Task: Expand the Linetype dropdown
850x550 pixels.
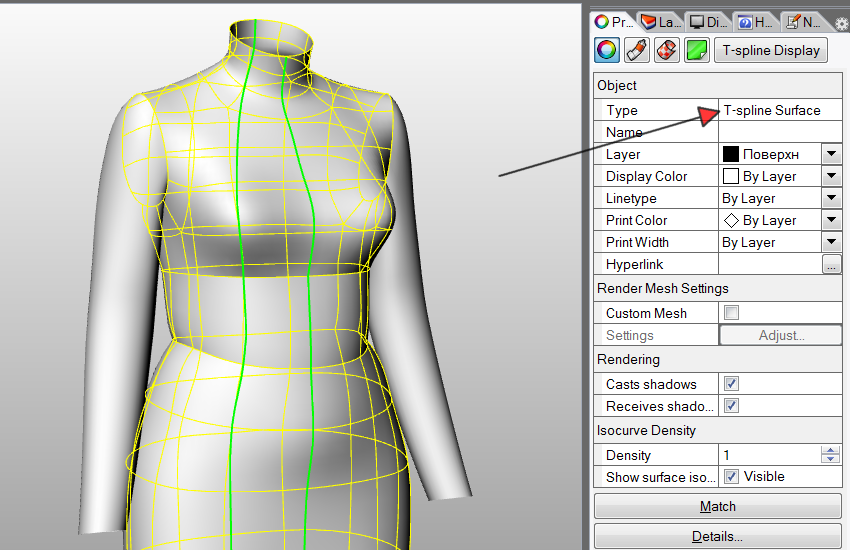Action: 831,198
